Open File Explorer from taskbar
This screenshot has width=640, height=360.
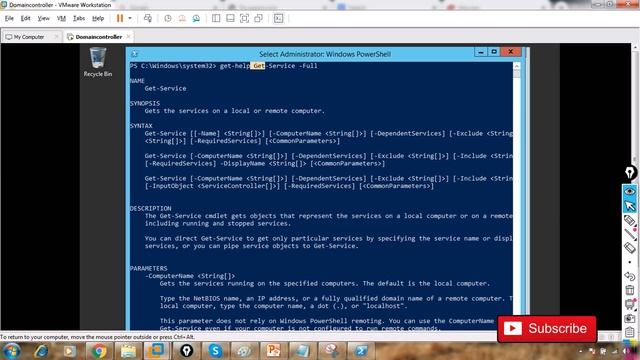point(128,351)
